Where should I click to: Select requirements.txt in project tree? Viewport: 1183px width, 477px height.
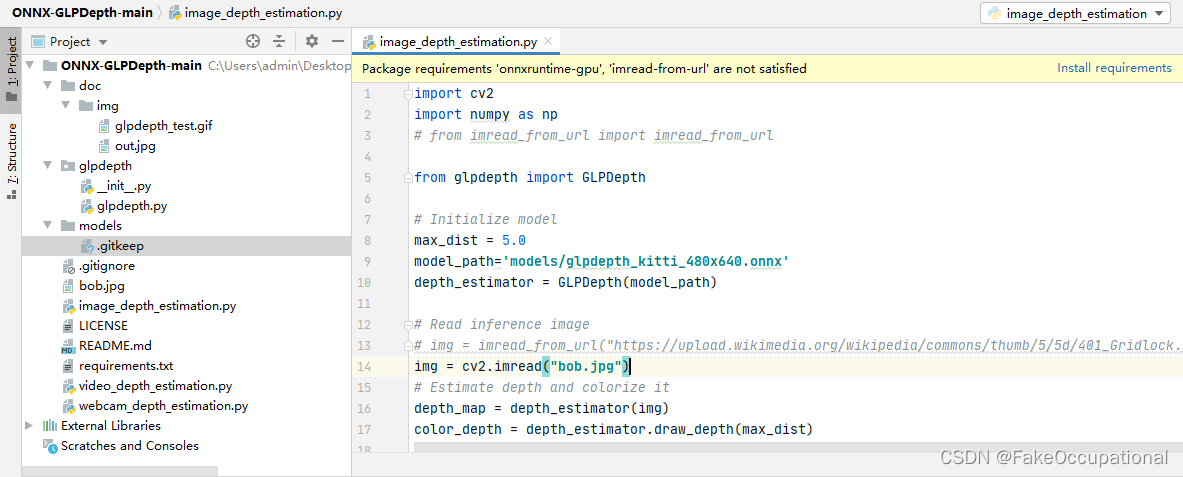[126, 366]
